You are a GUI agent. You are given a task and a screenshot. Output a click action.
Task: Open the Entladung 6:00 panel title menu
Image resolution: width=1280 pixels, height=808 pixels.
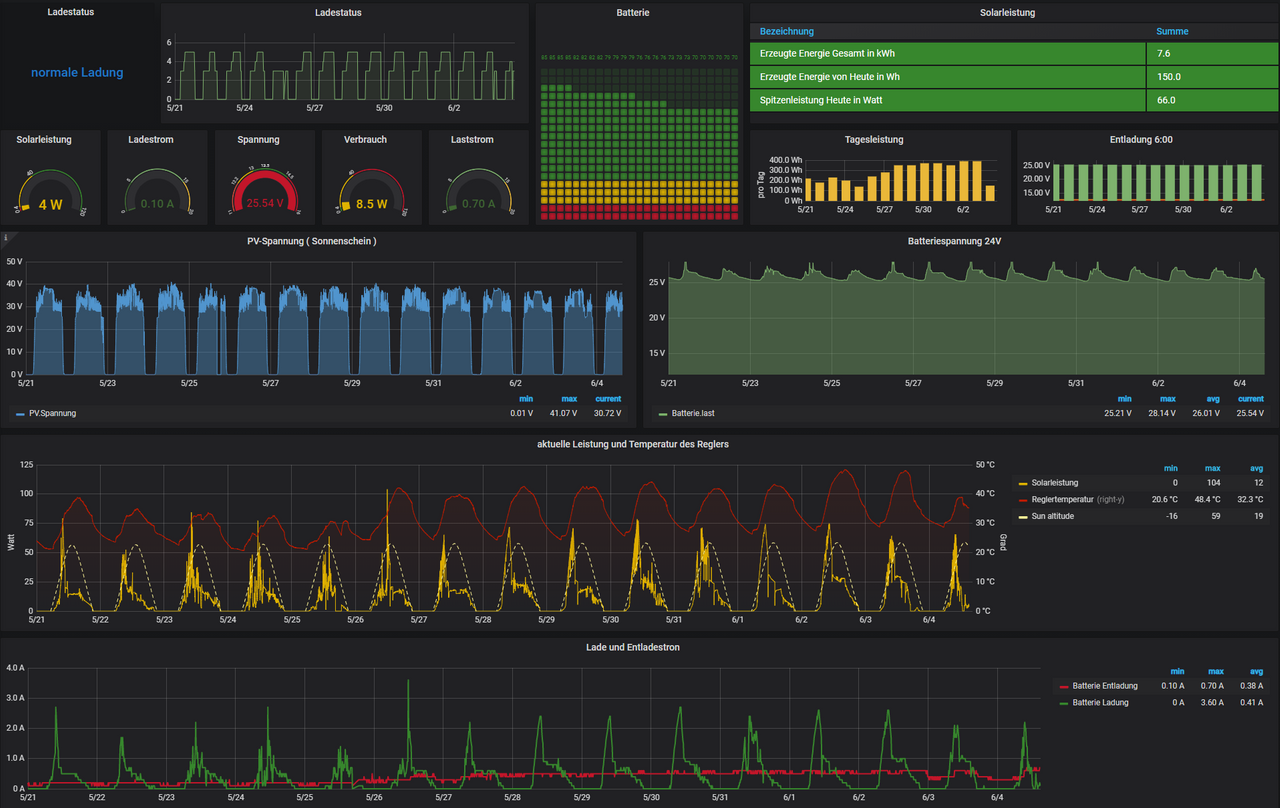(x=1140, y=140)
